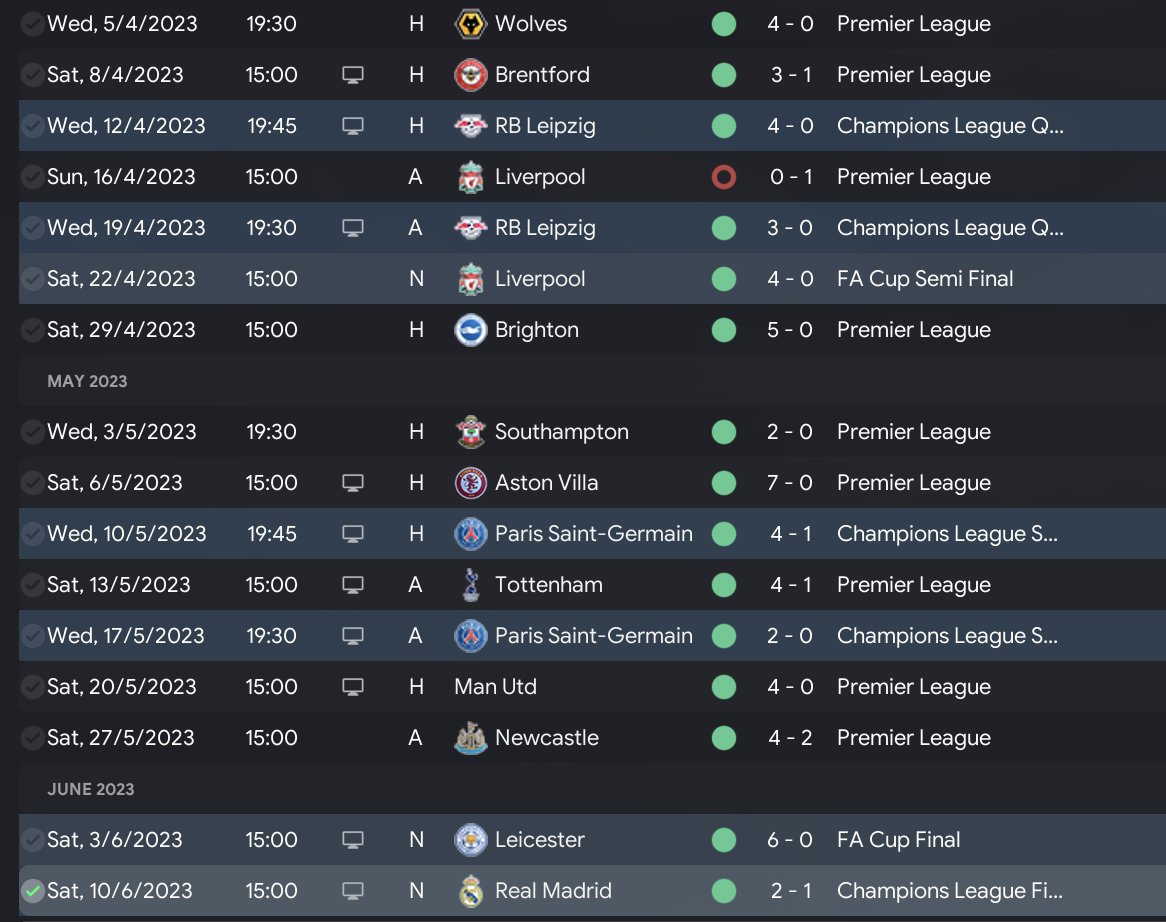Click the Real Madrid club badge
Viewport: 1166px width, 922px height.
pos(470,891)
